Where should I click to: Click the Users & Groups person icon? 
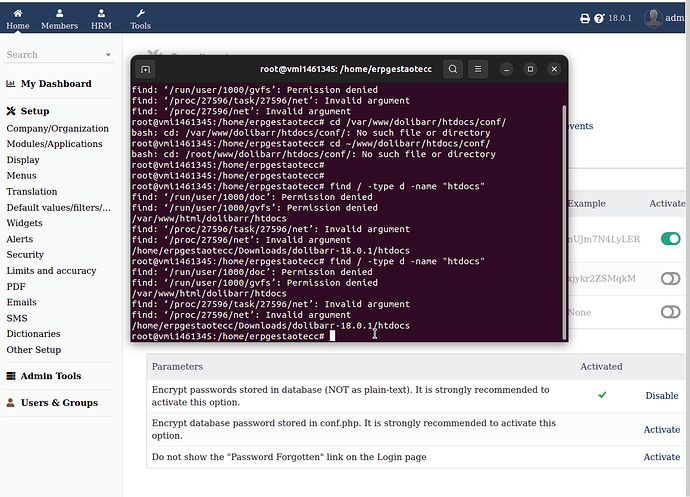pyautogui.click(x=11, y=403)
